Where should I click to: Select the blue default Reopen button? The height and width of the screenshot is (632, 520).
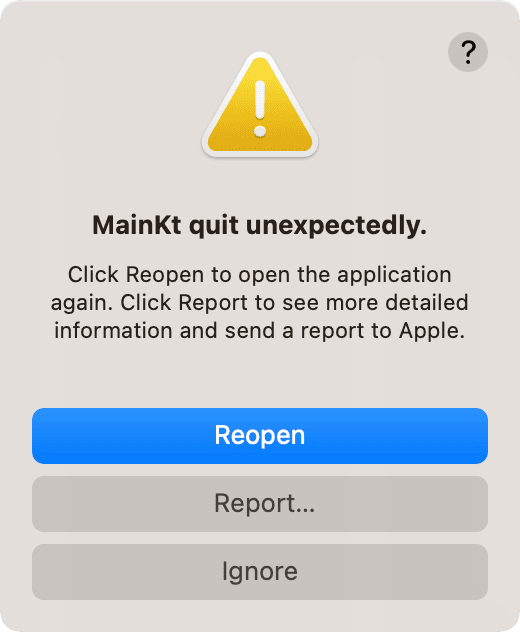[x=260, y=436]
